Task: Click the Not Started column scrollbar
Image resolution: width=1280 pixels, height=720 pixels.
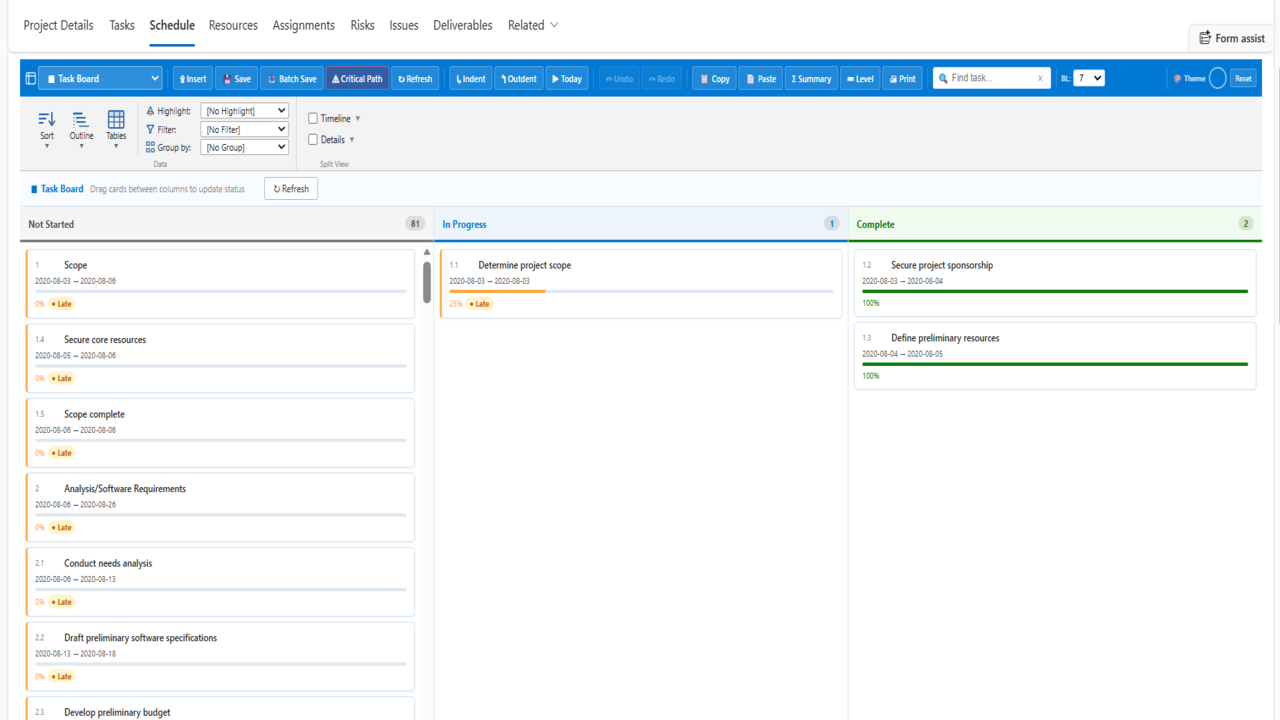Action: [x=427, y=282]
